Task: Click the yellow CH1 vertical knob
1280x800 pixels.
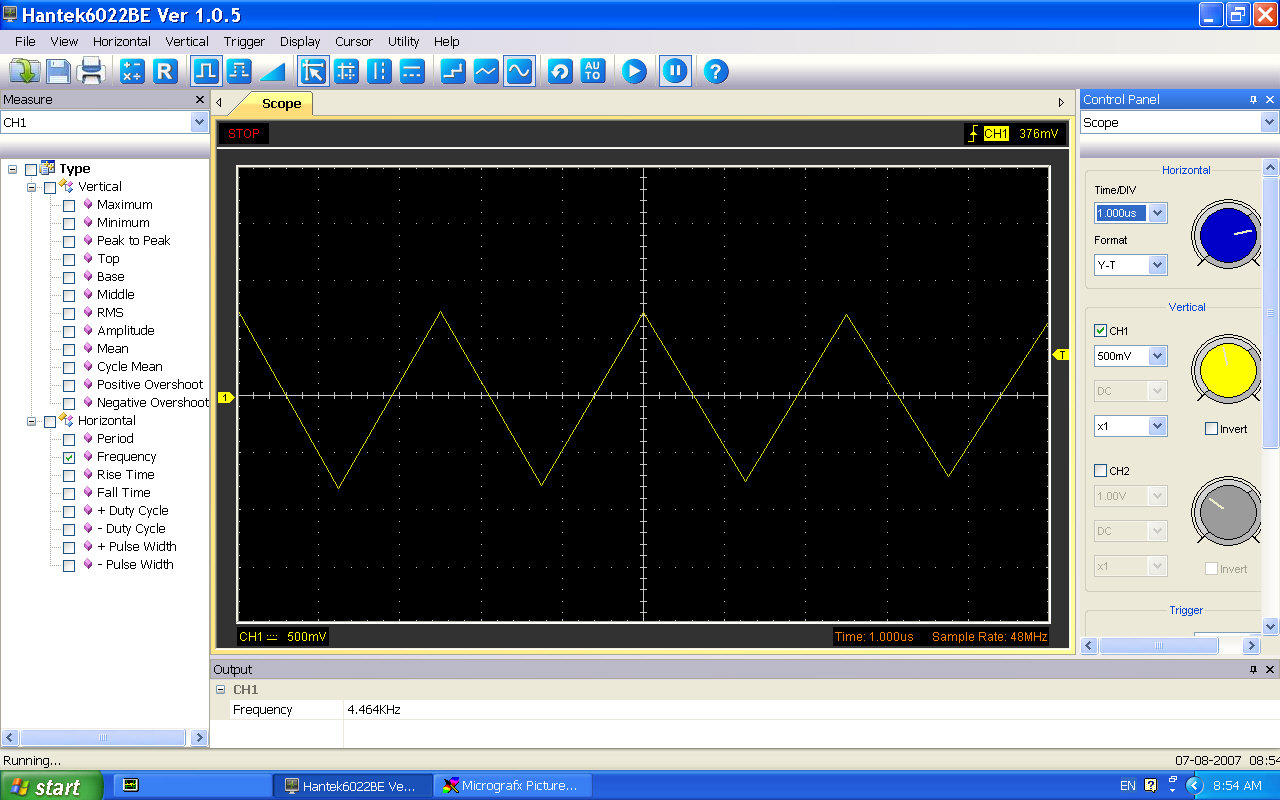Action: (x=1226, y=370)
